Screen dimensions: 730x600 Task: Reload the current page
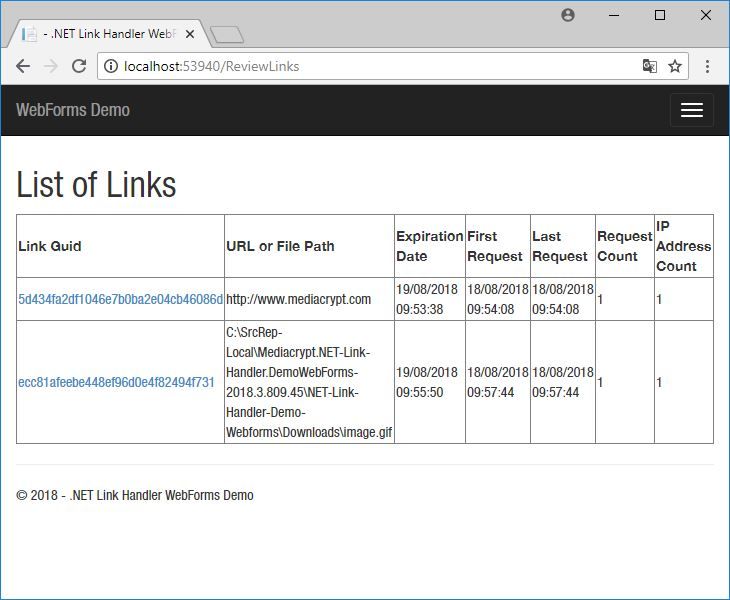click(79, 67)
